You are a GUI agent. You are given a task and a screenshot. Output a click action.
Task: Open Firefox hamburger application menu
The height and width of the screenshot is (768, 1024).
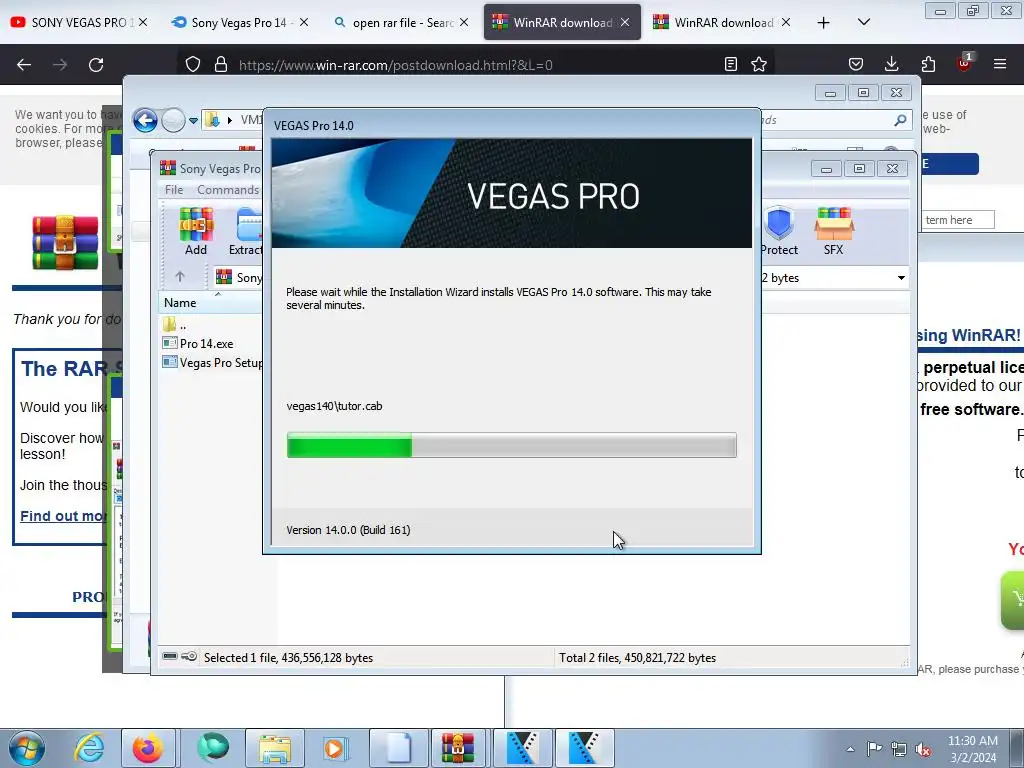(1000, 64)
